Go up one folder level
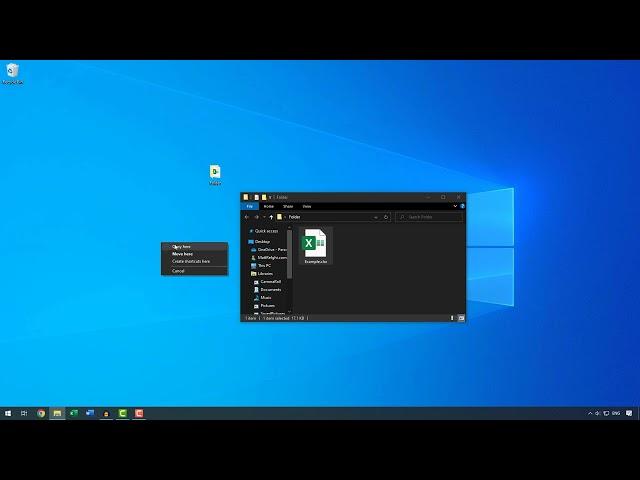The height and width of the screenshot is (480, 640). [271, 217]
